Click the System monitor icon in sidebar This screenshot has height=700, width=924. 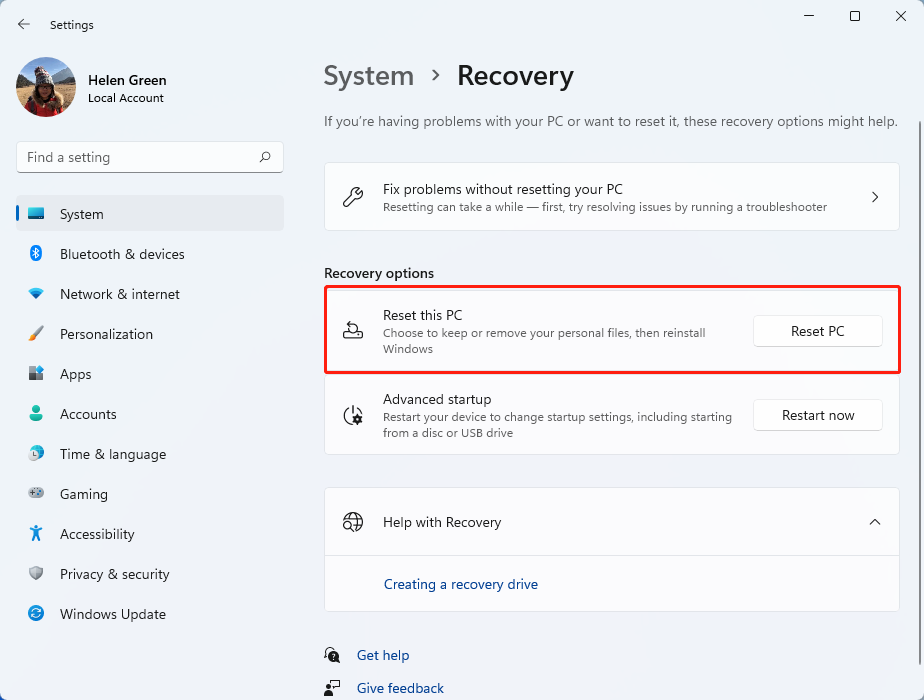tap(36, 213)
